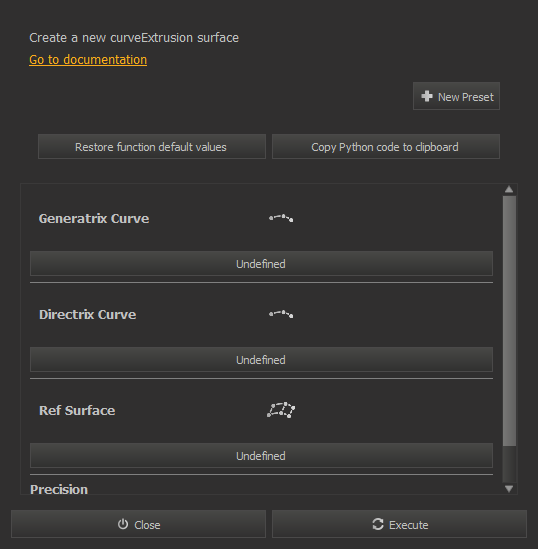The image size is (538, 549).
Task: Click the Precision section heading
Action: coord(59,489)
